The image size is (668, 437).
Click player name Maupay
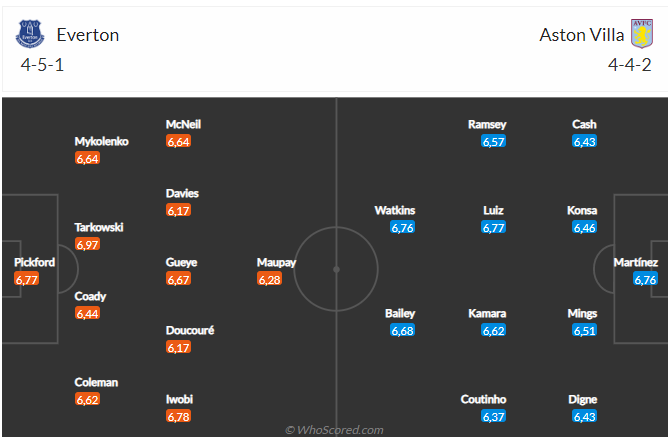point(276,262)
